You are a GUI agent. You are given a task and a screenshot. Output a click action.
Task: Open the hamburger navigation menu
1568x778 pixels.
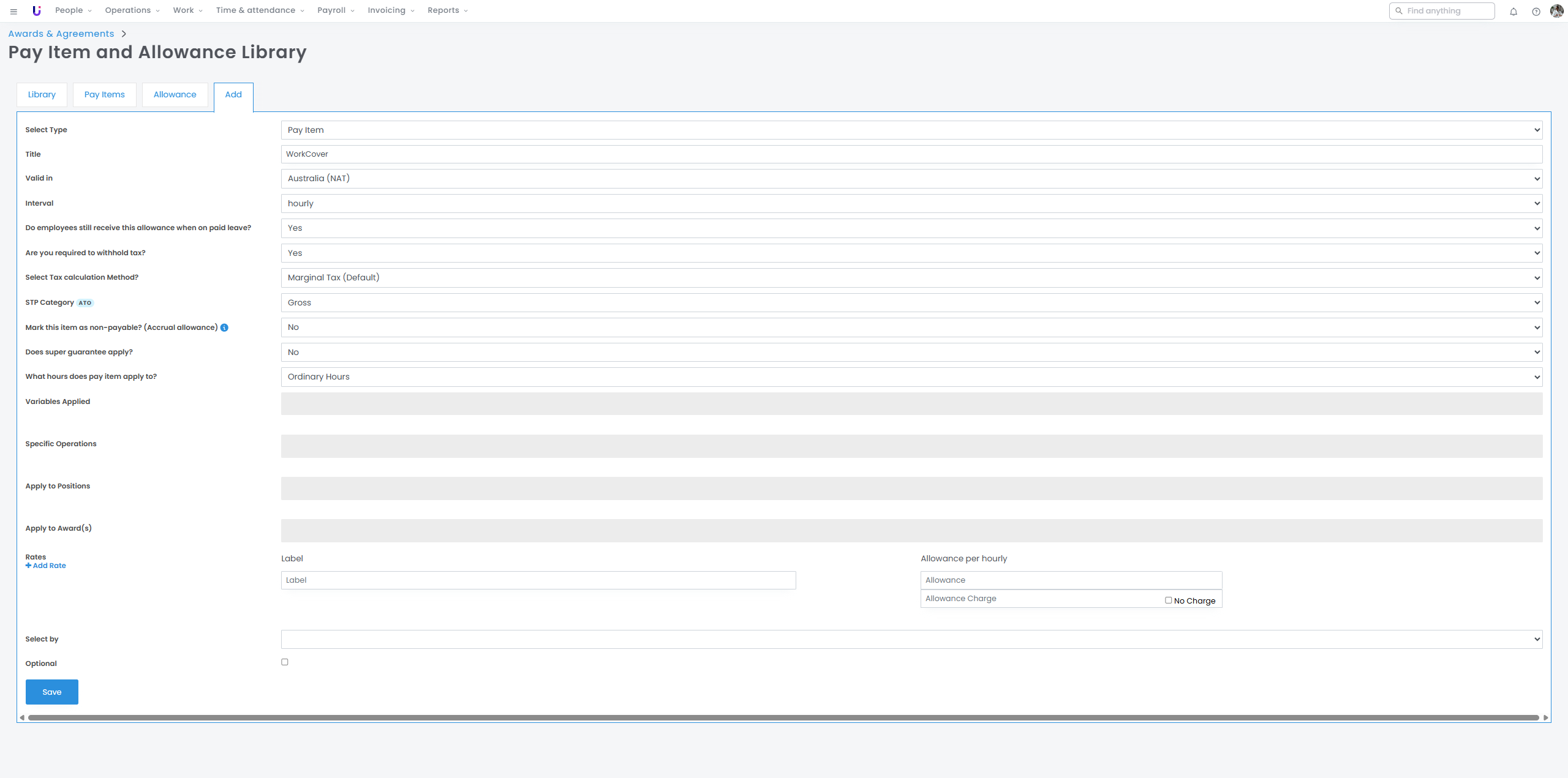[13, 11]
